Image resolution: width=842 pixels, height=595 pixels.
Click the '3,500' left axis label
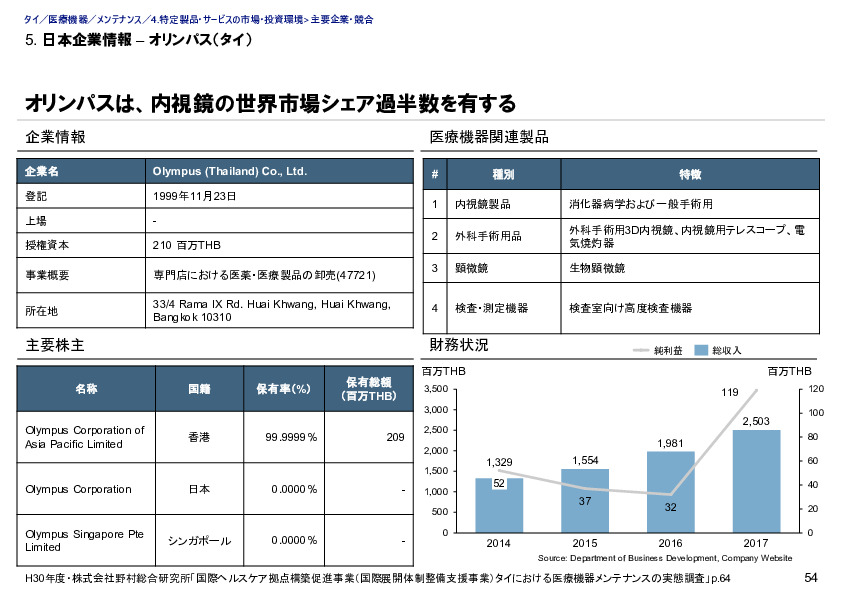tap(436, 389)
